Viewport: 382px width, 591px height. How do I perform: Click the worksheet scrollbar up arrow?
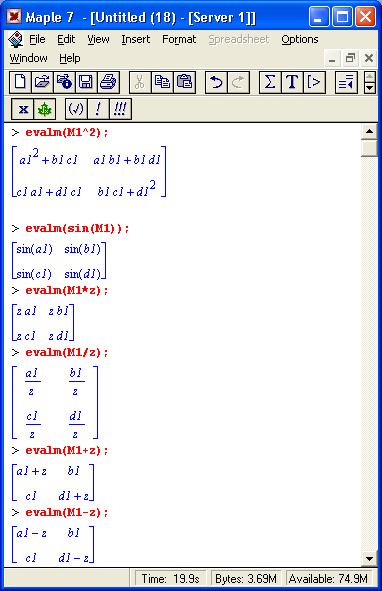click(x=369, y=131)
